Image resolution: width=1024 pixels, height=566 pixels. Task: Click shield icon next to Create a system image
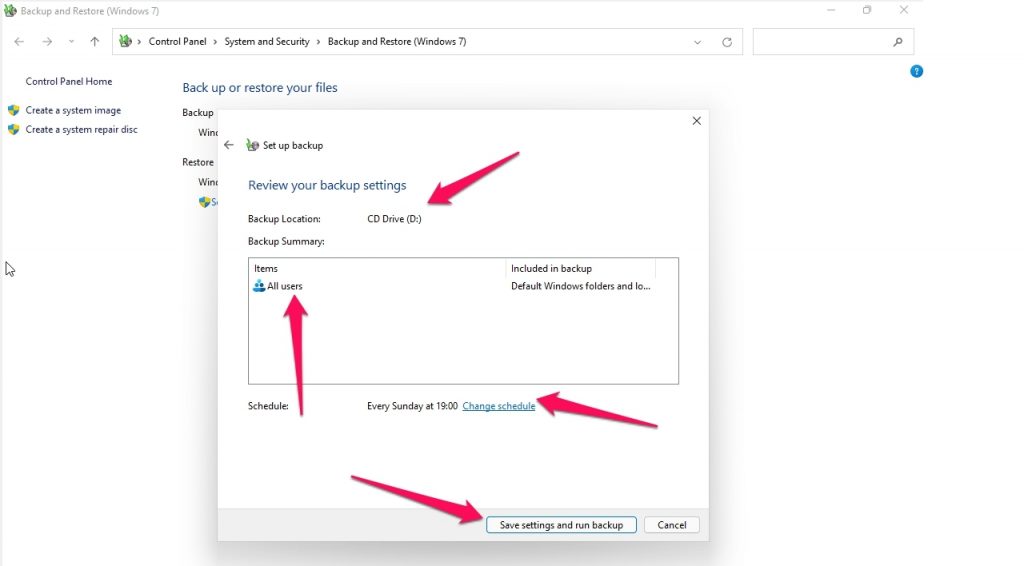[x=14, y=110]
